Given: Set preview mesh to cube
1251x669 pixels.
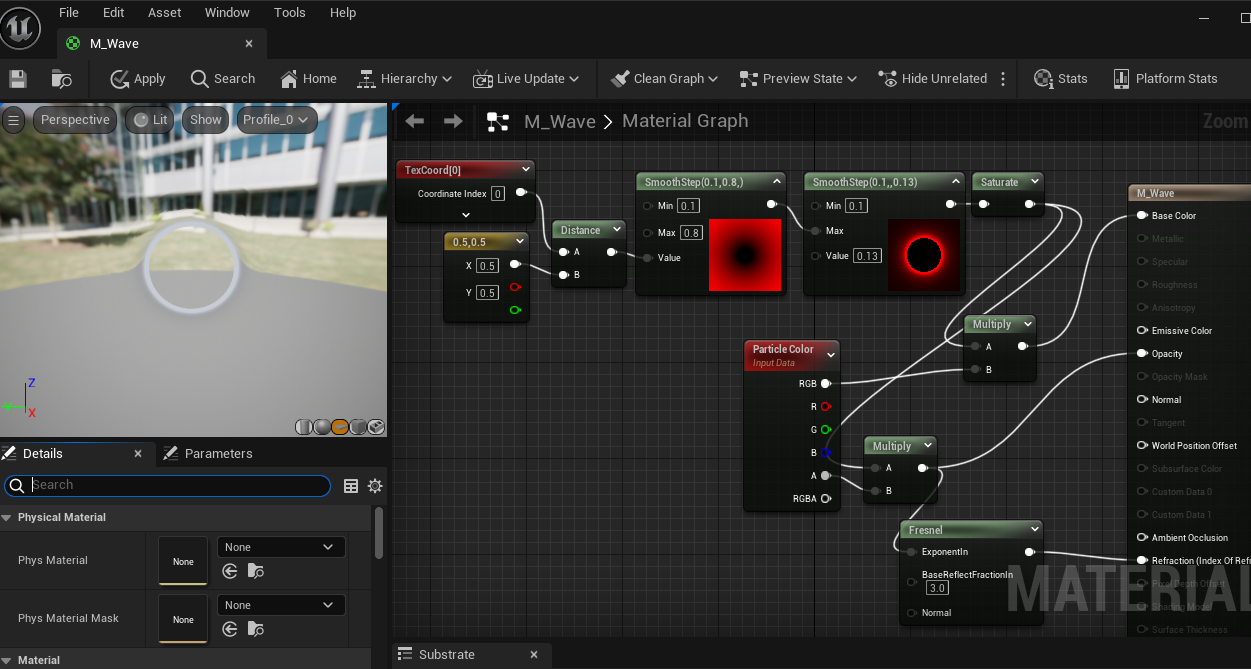Looking at the screenshot, I should pyautogui.click(x=358, y=427).
